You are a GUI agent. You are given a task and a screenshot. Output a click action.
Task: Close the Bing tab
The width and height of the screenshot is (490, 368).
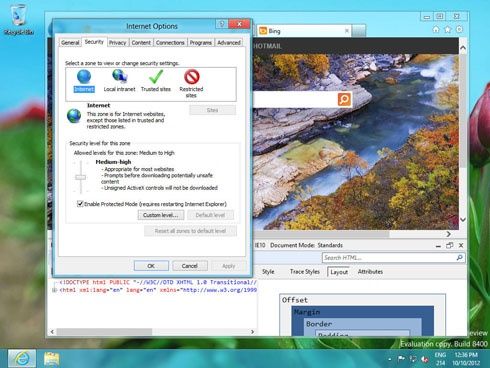[x=347, y=31]
